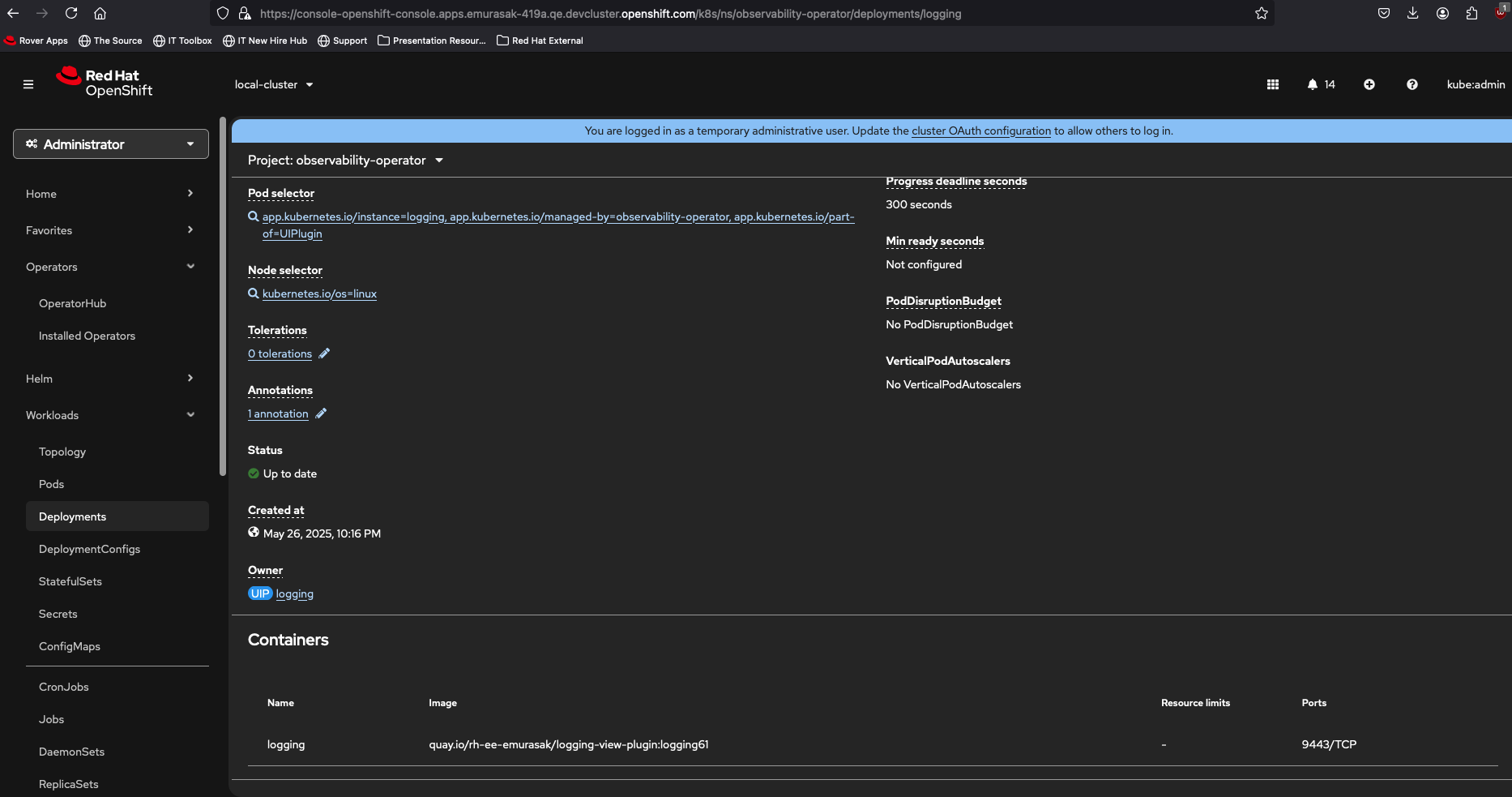Open the browser account icon
Screen dimensions: 1512x797
tap(1442, 14)
